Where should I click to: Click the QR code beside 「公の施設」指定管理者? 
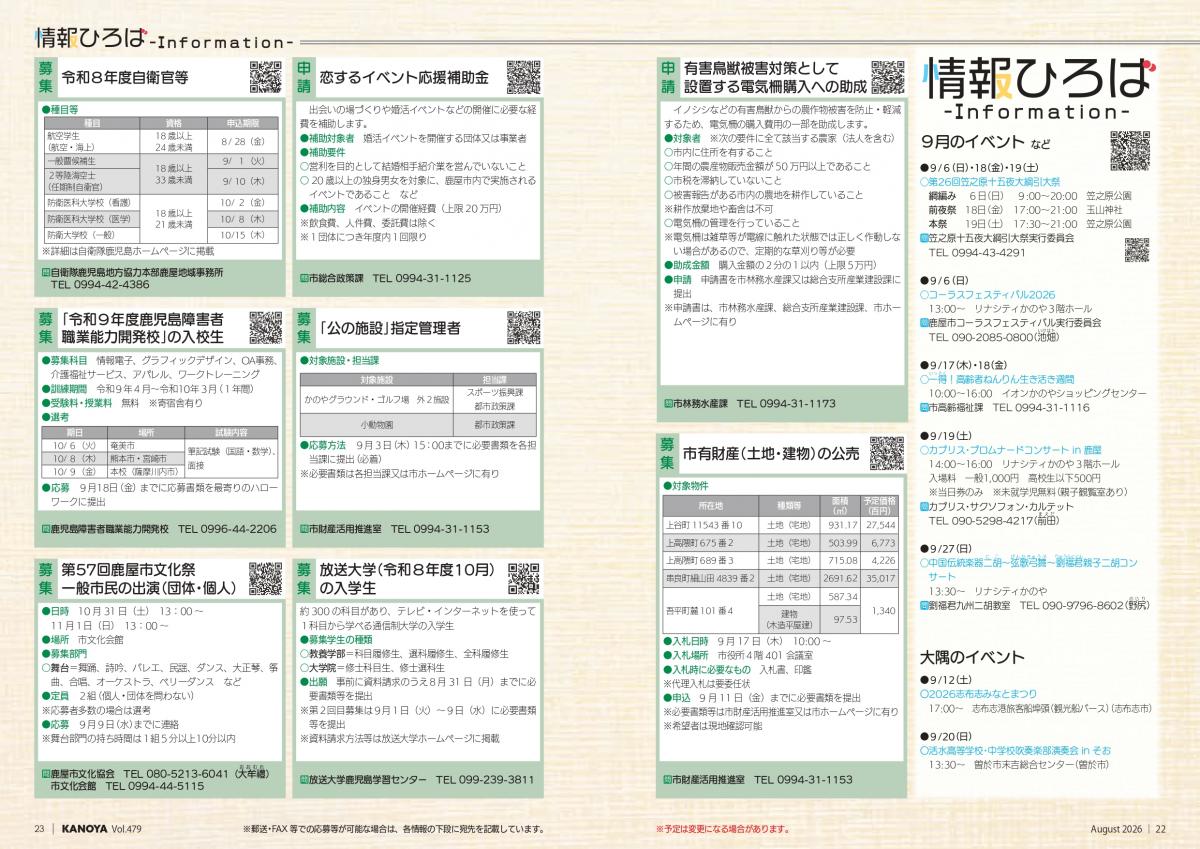[523, 327]
